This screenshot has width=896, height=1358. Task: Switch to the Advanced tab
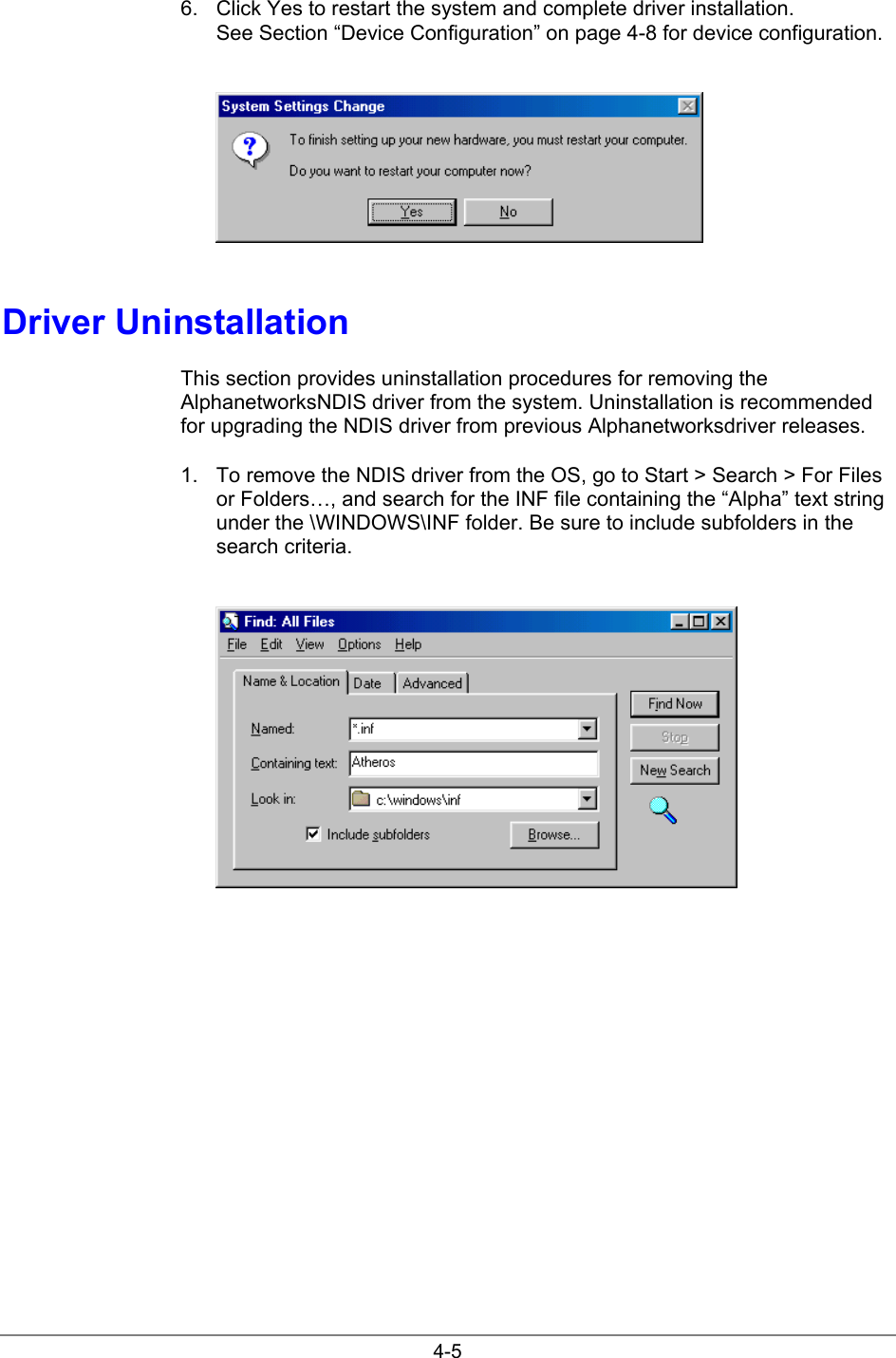[x=432, y=683]
